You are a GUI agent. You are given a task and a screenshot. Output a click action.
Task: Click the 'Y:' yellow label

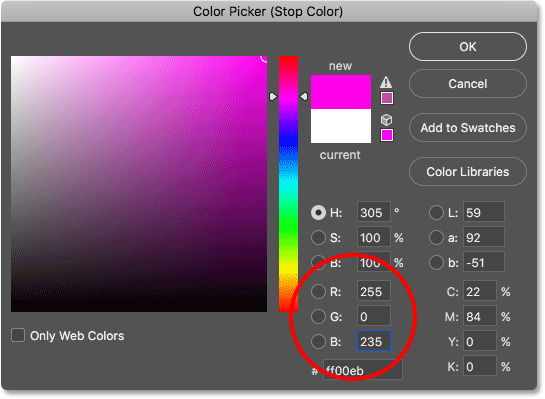tap(453, 342)
